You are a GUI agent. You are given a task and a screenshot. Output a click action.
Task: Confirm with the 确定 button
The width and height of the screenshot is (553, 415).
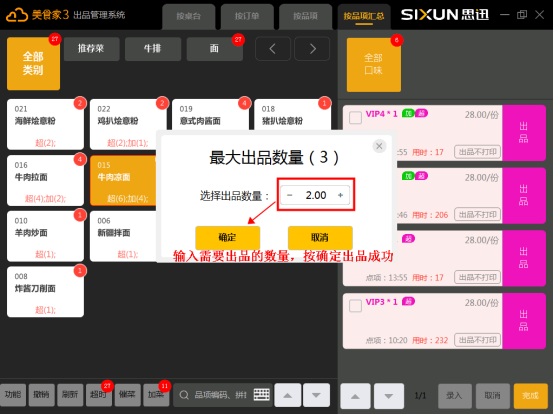(x=227, y=238)
